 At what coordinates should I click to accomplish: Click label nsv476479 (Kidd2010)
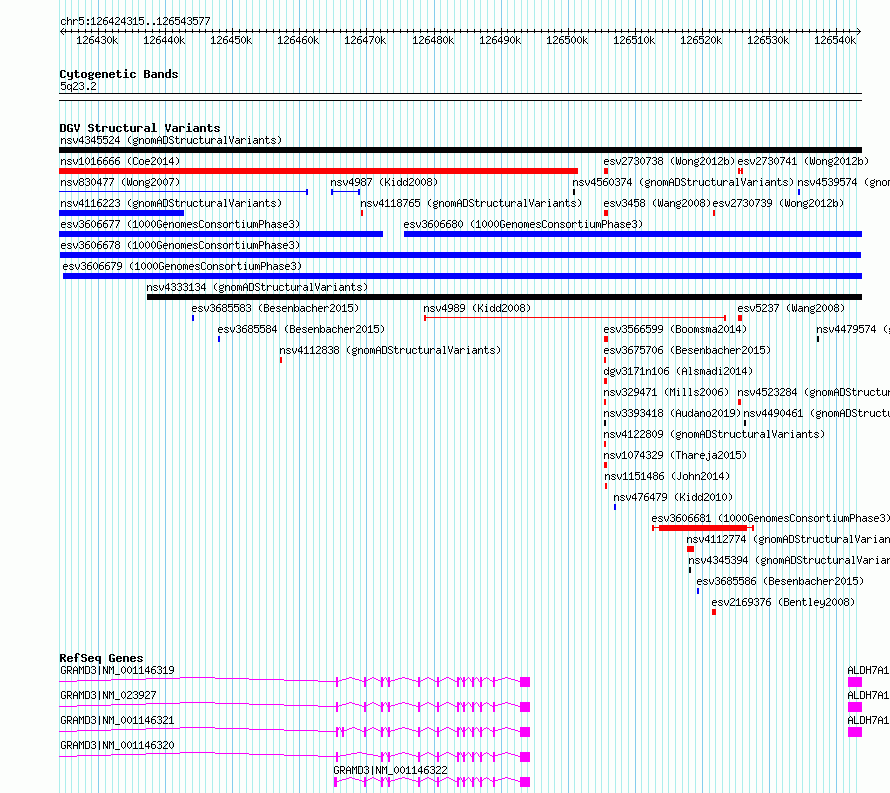point(673,497)
